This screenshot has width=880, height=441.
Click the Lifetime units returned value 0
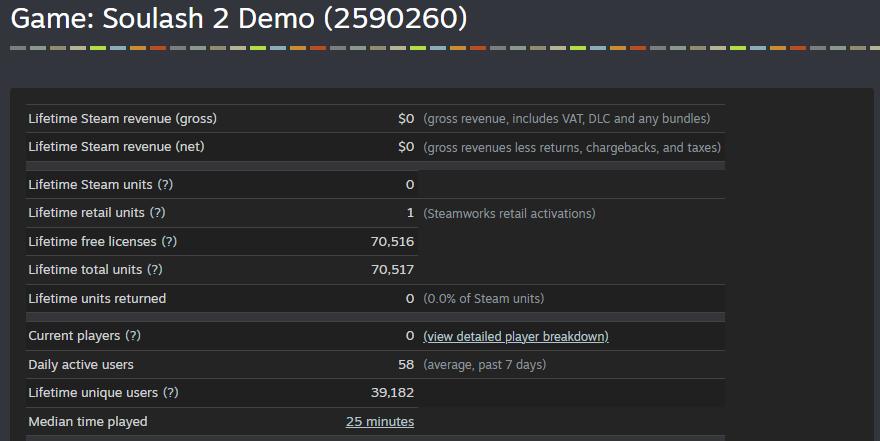410,298
